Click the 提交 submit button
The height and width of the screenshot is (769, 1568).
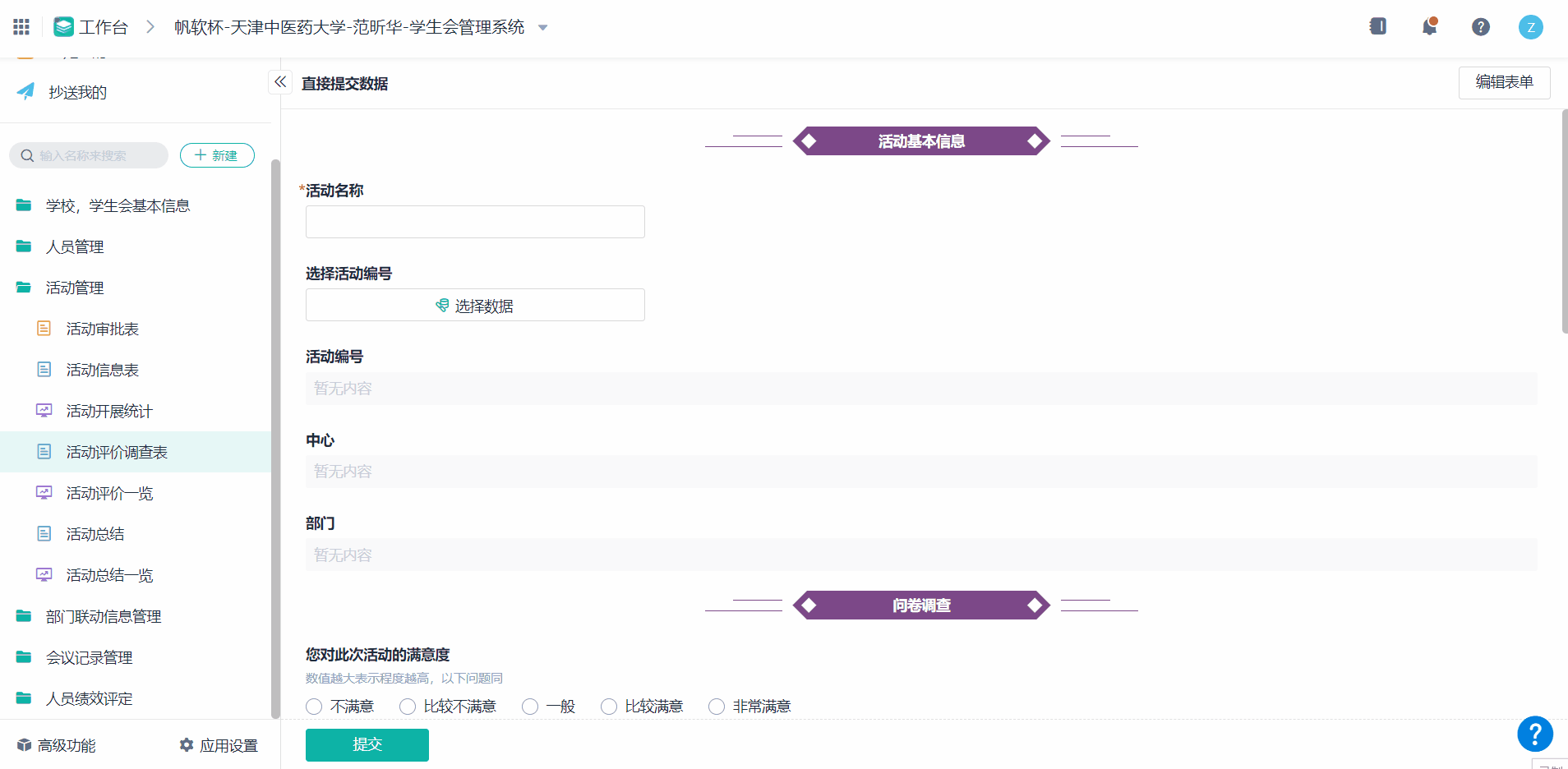click(x=367, y=744)
